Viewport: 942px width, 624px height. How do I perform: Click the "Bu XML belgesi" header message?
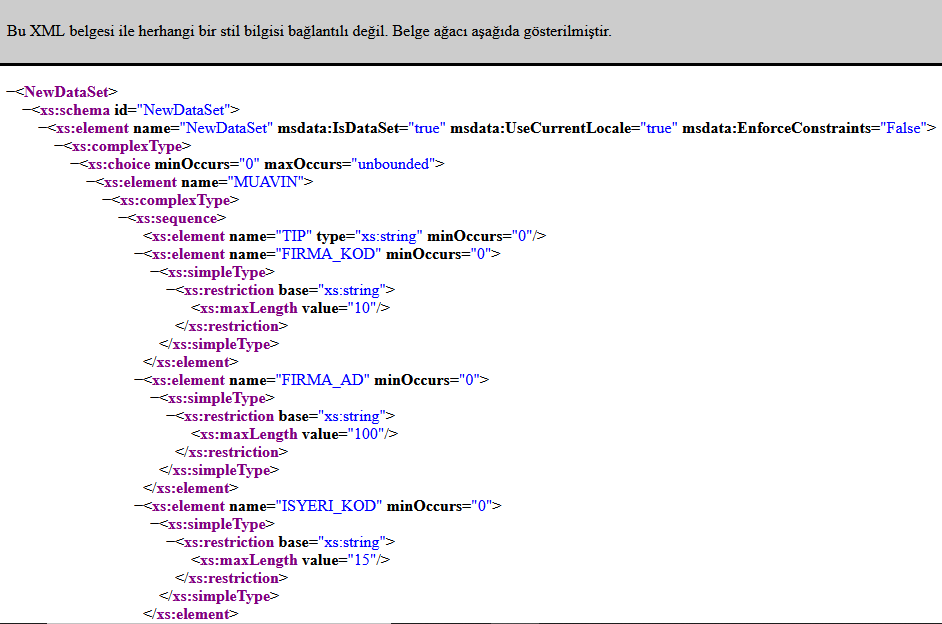(308, 31)
